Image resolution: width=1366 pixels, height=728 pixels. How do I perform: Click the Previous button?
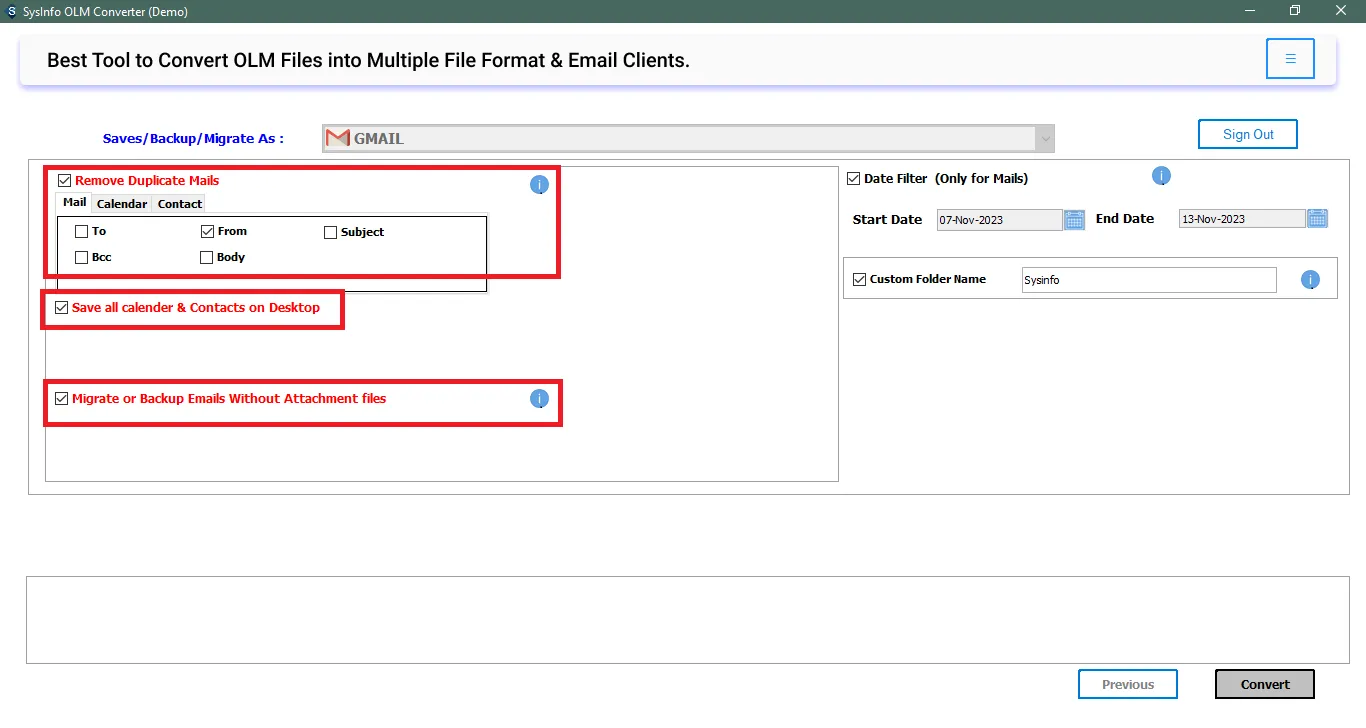1127,684
